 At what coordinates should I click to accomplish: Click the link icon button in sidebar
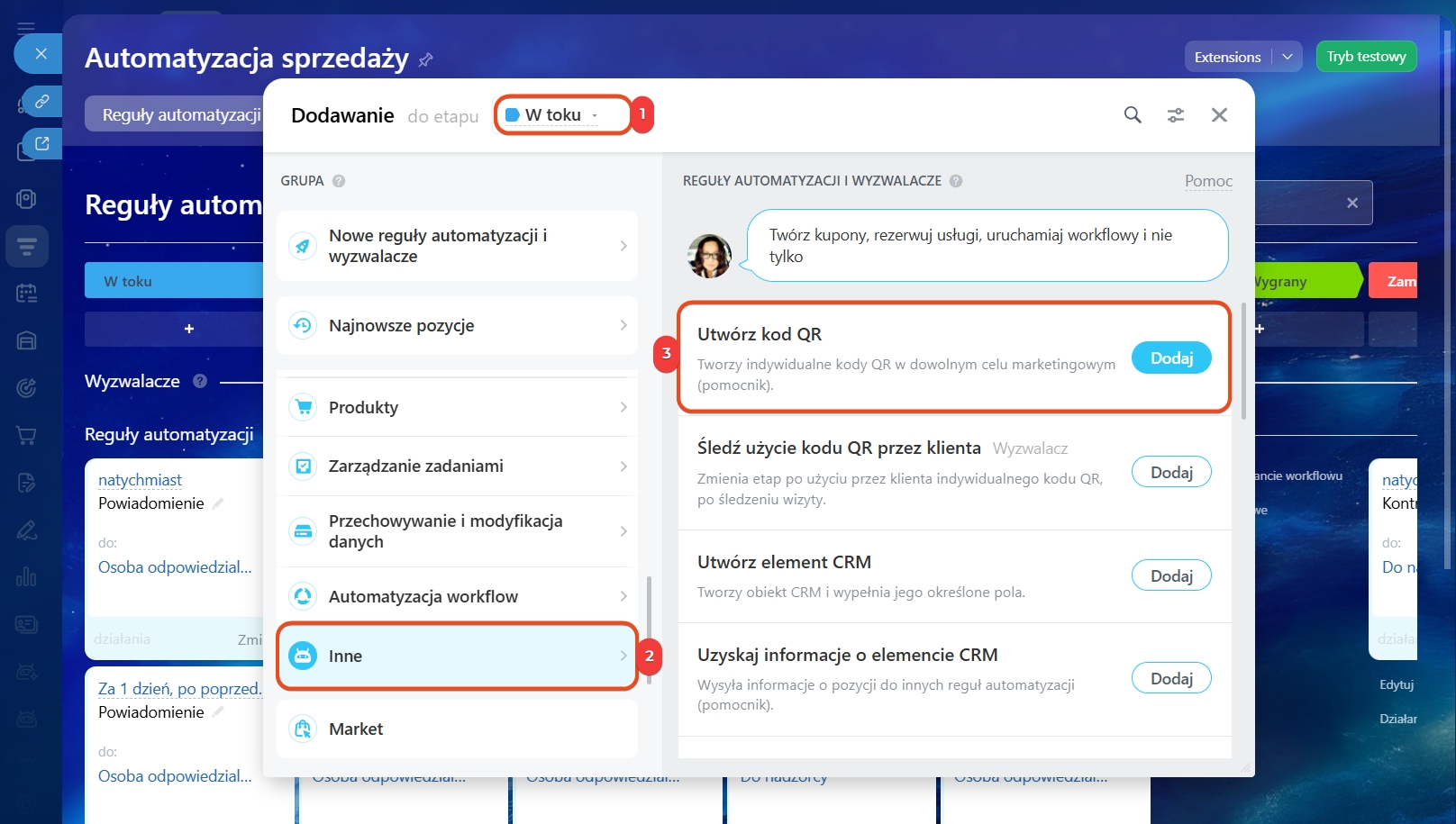point(41,102)
